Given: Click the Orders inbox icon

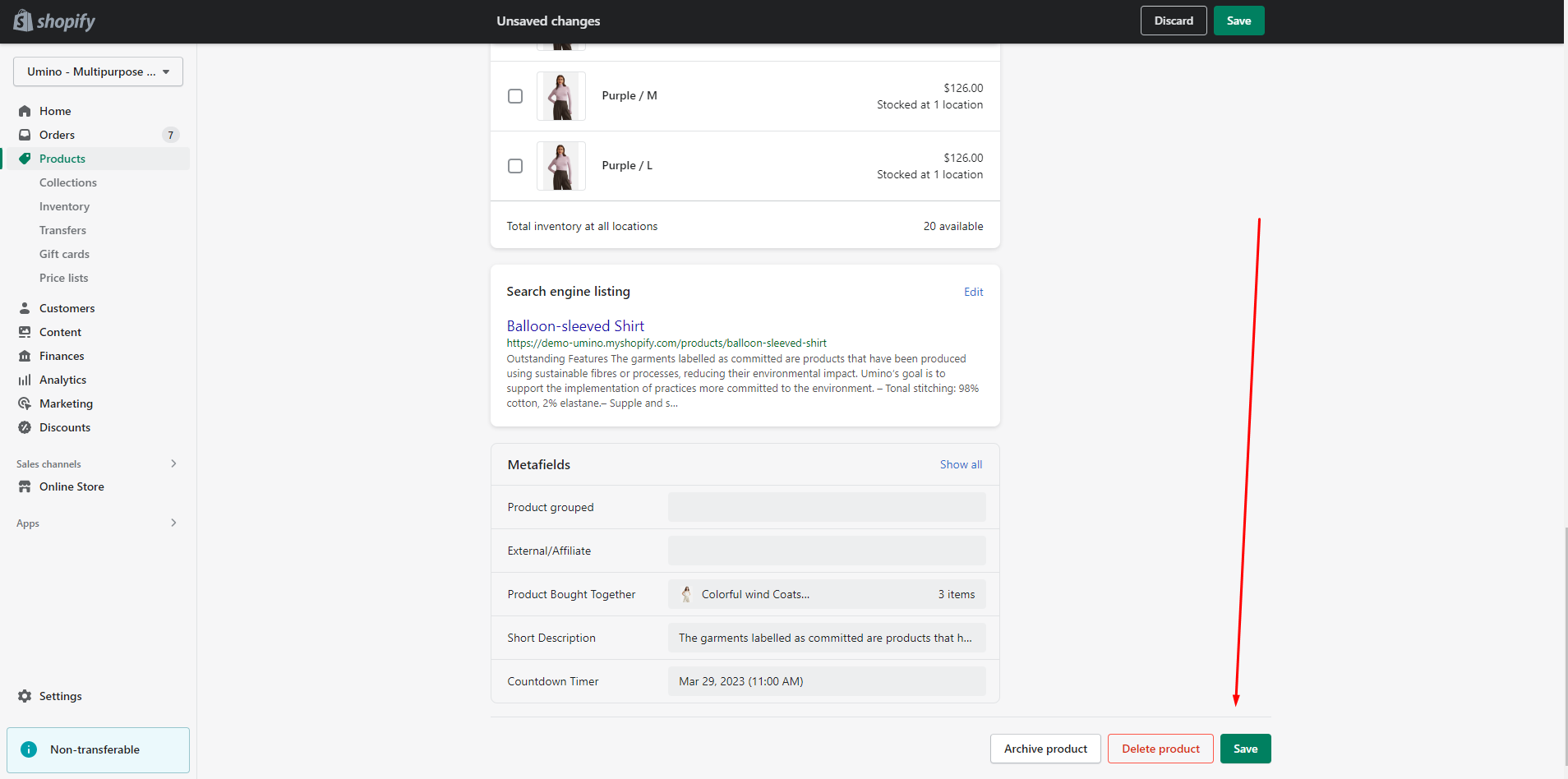Looking at the screenshot, I should pyautogui.click(x=25, y=135).
